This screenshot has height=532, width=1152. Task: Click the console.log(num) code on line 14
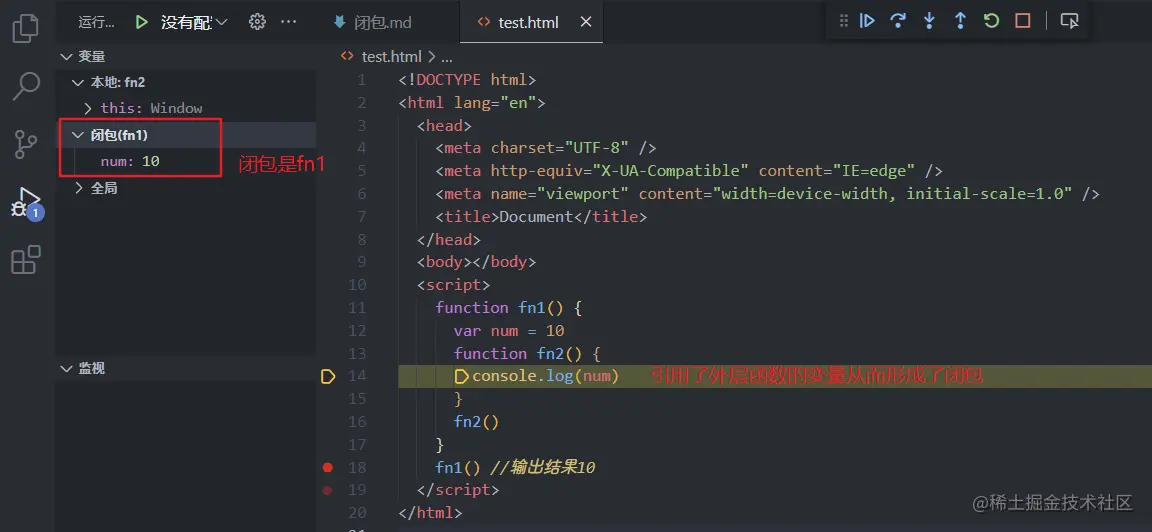[x=546, y=376]
